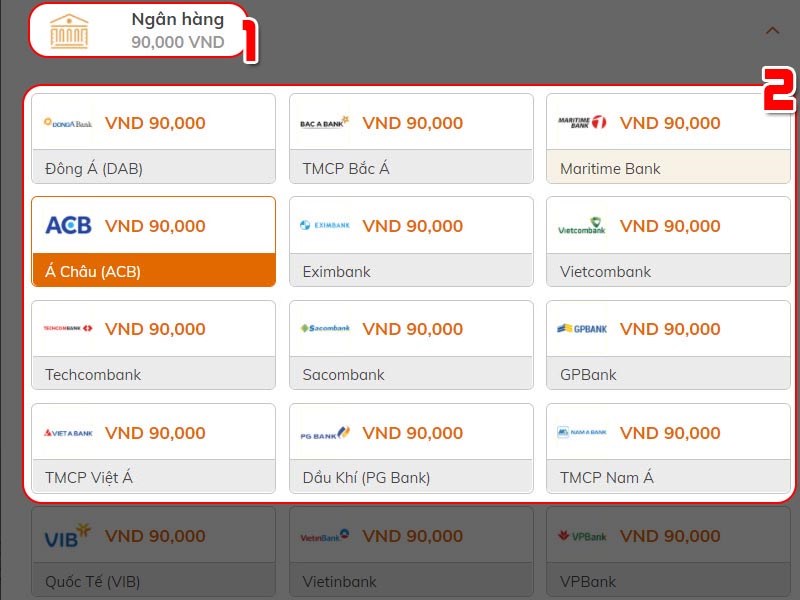Choose the Eximbank name label
This screenshot has width=800, height=600.
point(336,271)
